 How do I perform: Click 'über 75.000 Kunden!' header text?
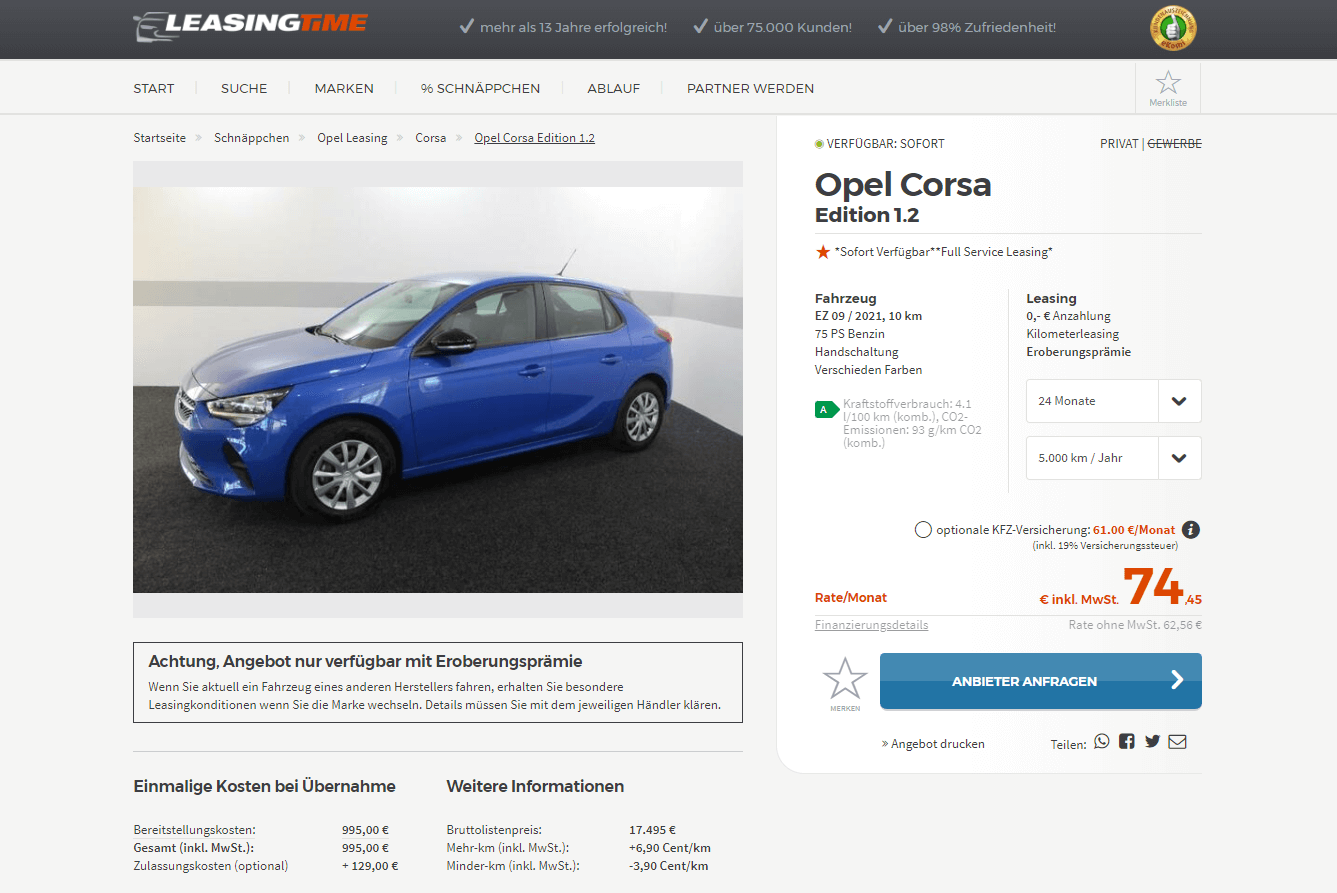click(x=783, y=27)
